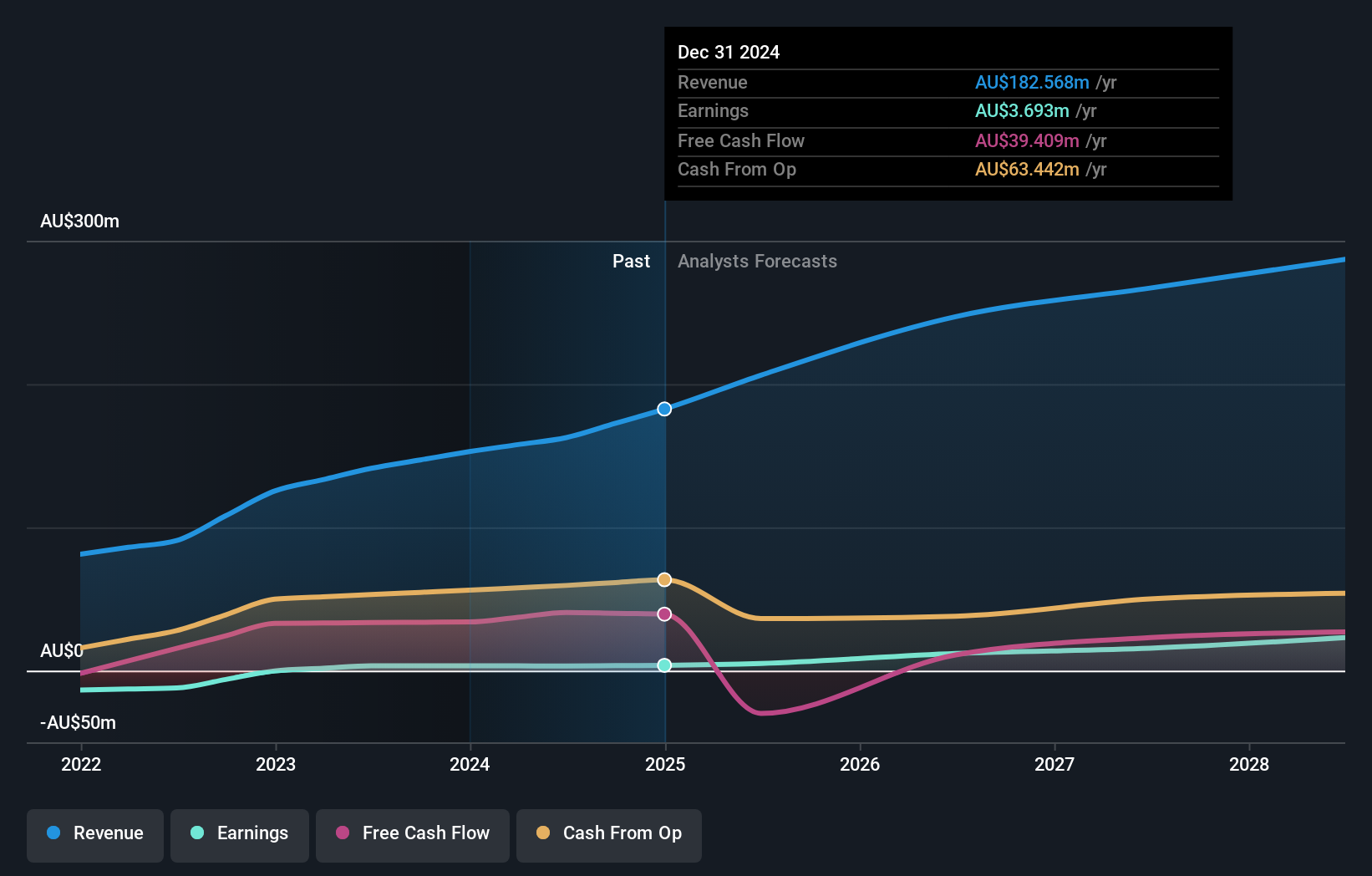Click the 2022 x-axis label
1372x876 pixels.
81,764
